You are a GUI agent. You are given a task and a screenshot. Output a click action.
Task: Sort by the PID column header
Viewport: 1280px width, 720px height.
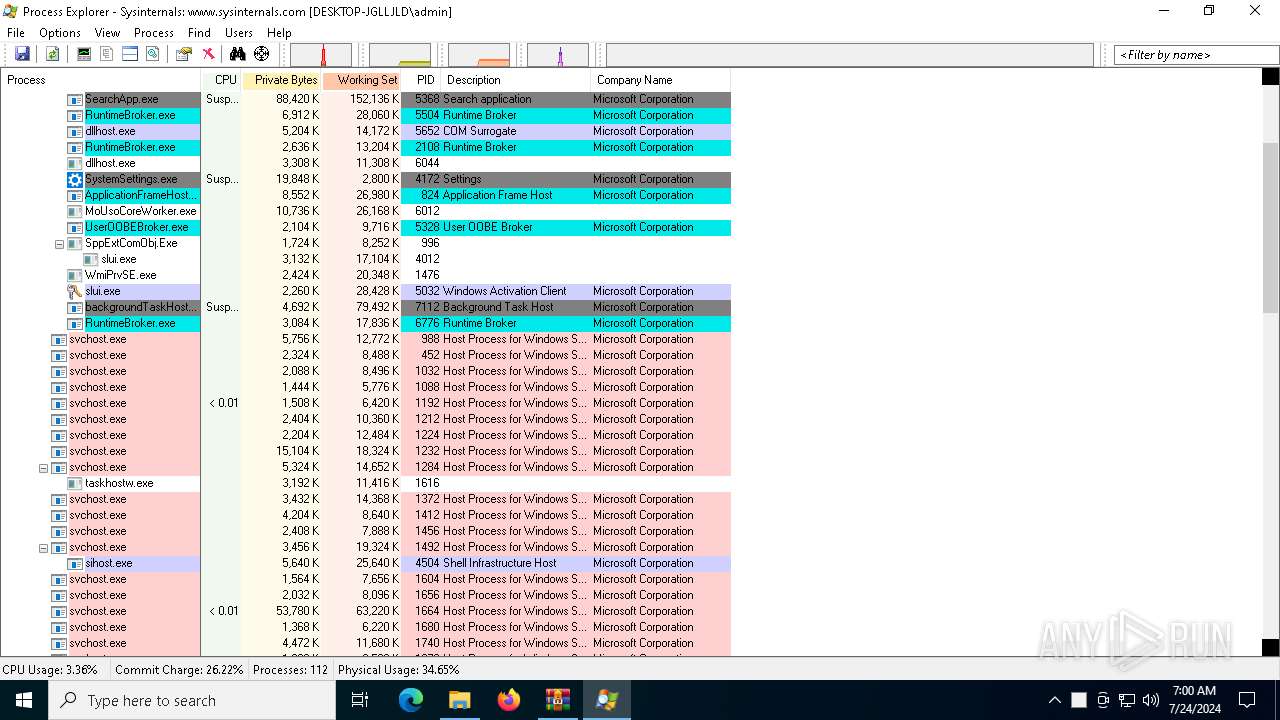tap(421, 80)
